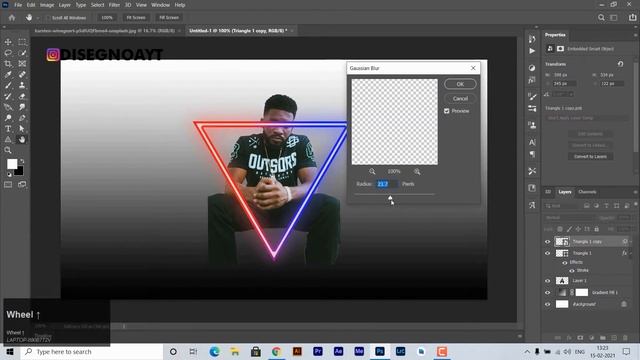Select the Dodge tool
The image size is (640, 360).
click(x=8, y=118)
